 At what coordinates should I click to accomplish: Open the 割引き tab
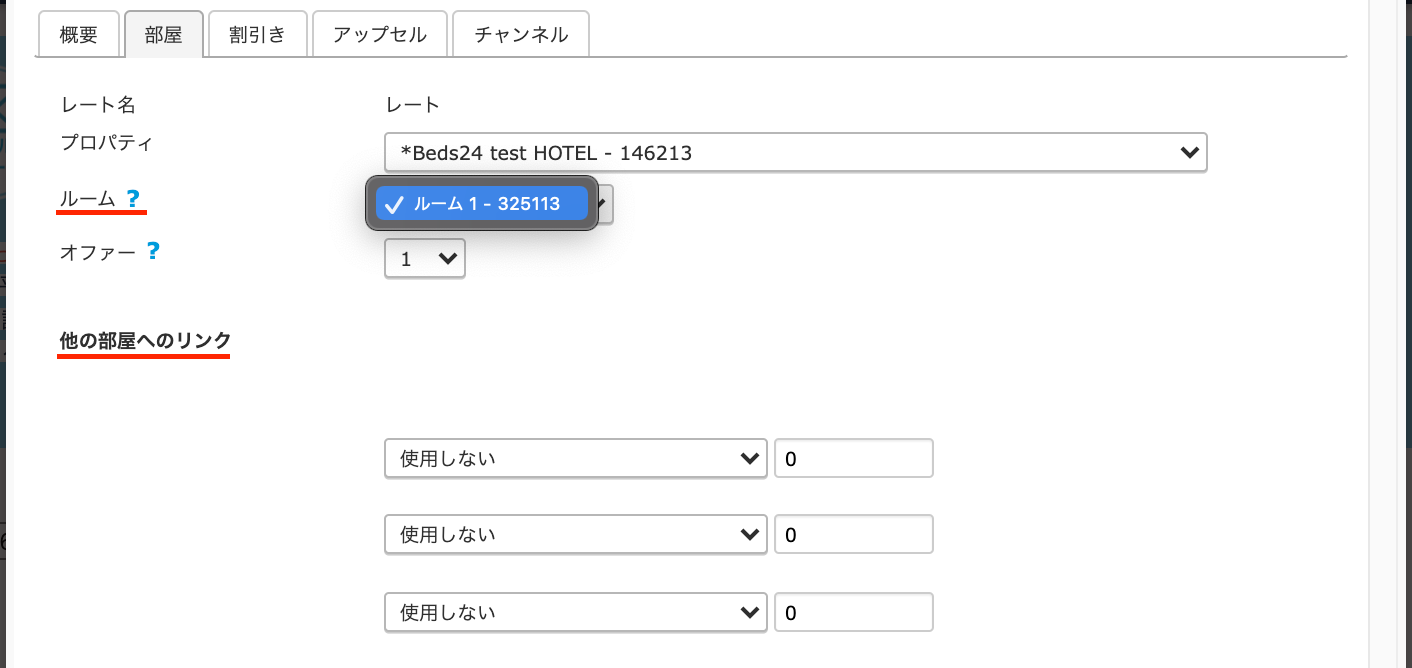point(257,35)
